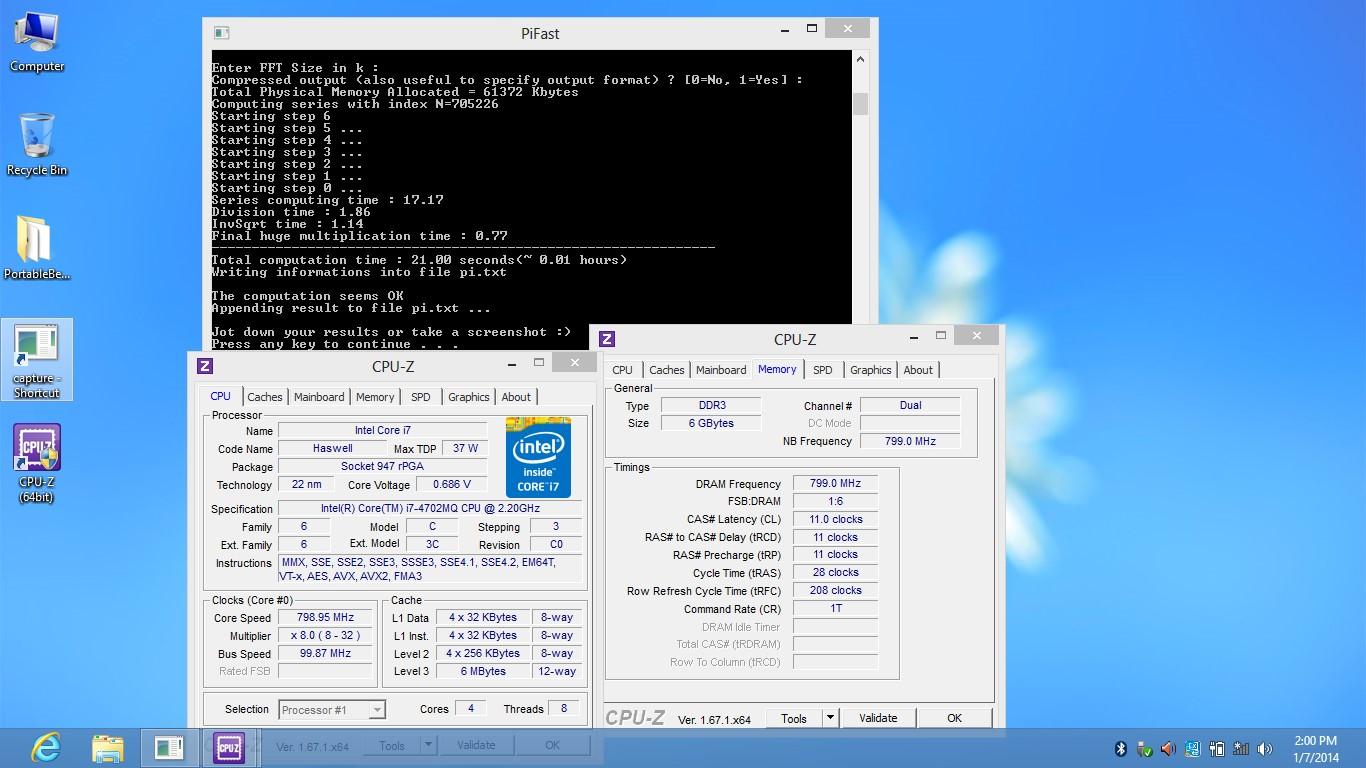Click the purple Z icon of the Memory tab window
Image resolution: width=1366 pixels, height=768 pixels.
pyautogui.click(x=606, y=339)
